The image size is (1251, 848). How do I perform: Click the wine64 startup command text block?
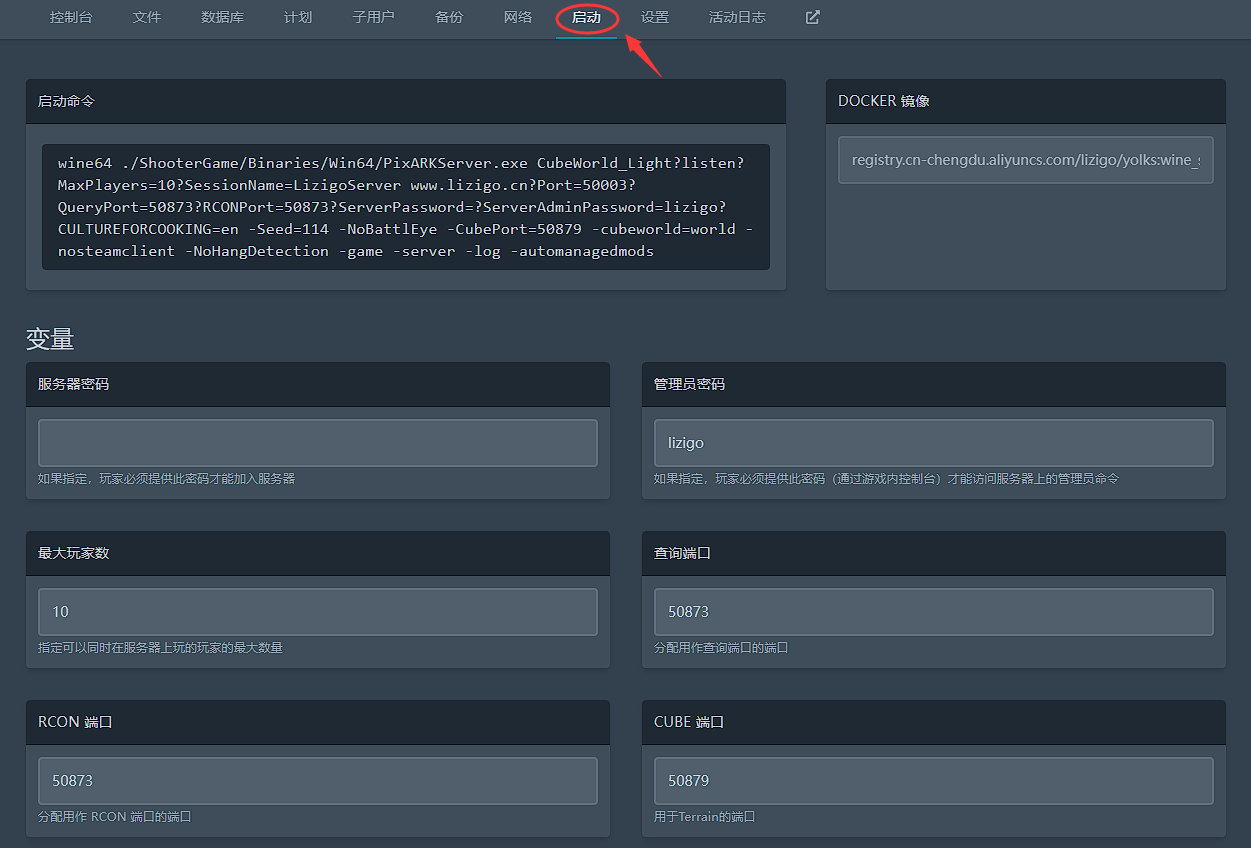point(406,207)
